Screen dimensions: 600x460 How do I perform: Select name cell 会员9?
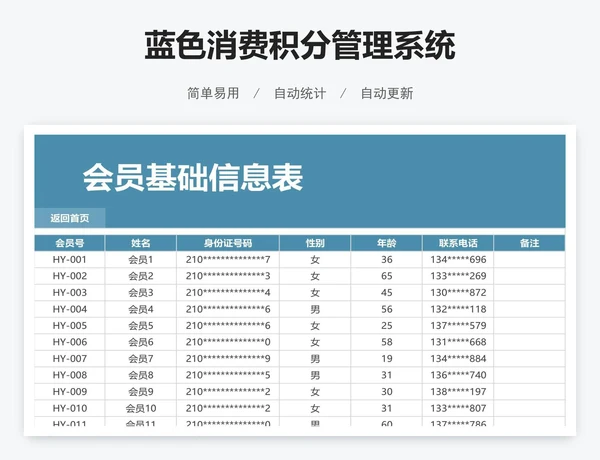tap(141, 391)
